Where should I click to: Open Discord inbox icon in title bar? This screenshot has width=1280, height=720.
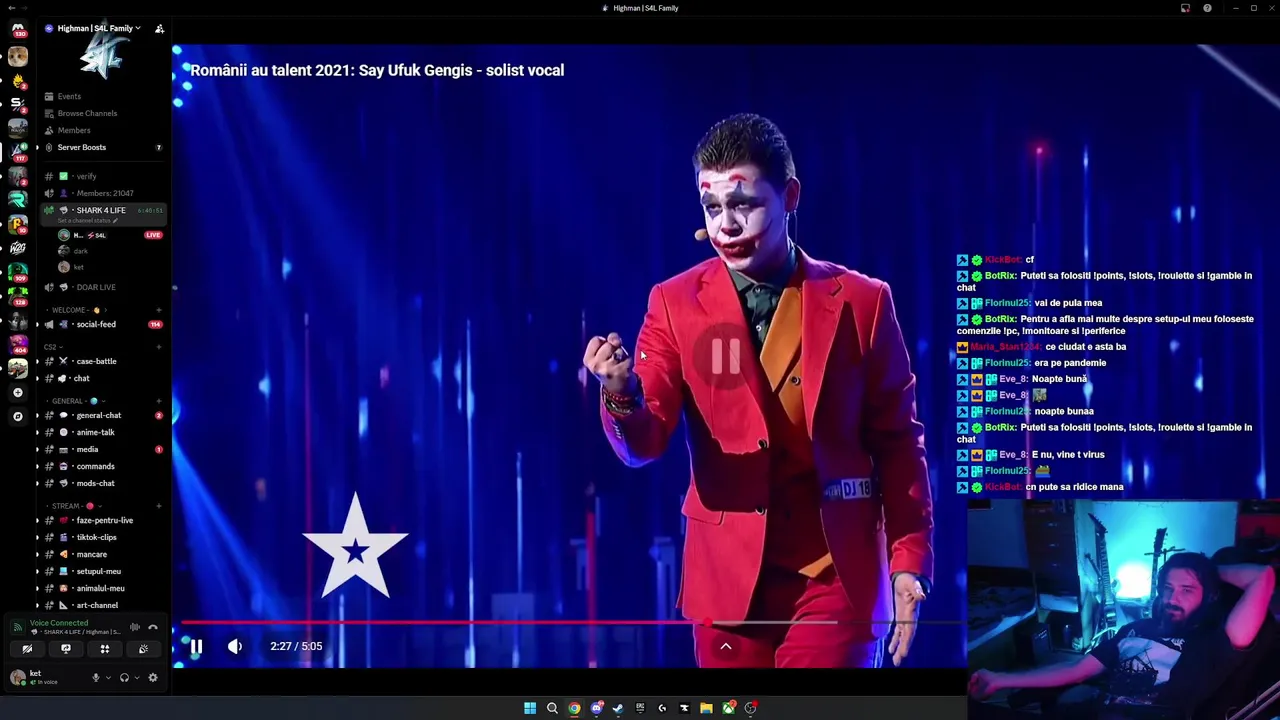coord(1185,8)
